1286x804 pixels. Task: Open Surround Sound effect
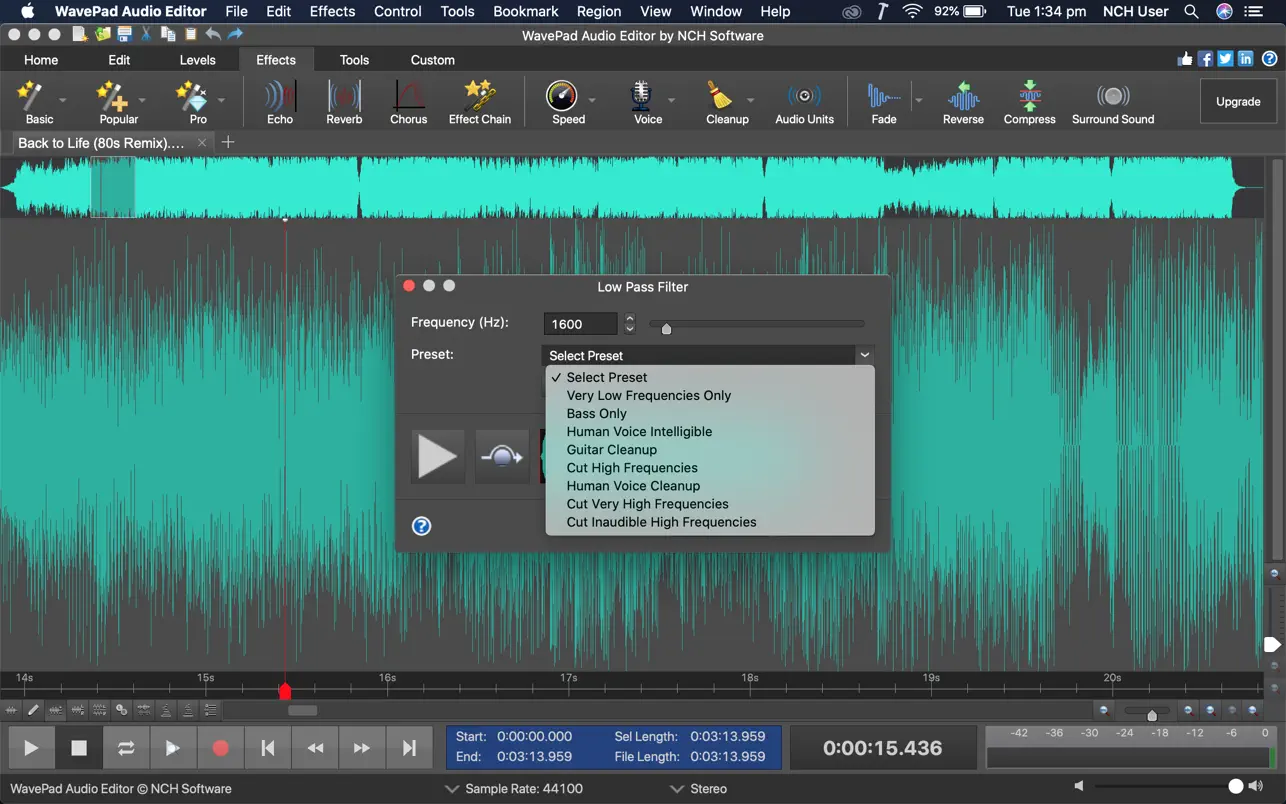pyautogui.click(x=1112, y=103)
